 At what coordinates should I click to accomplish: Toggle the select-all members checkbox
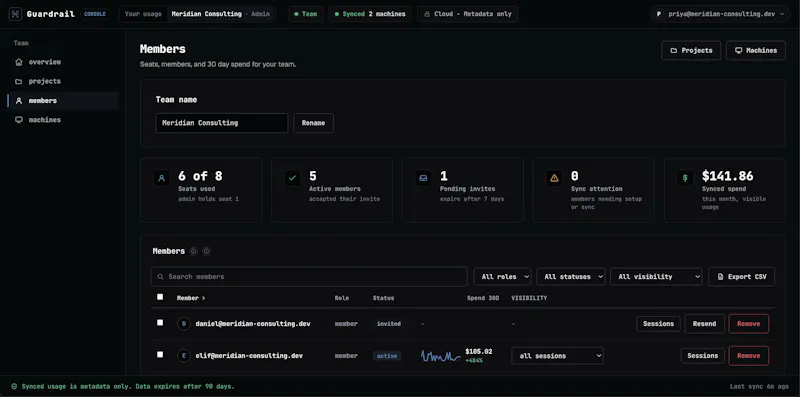[160, 297]
